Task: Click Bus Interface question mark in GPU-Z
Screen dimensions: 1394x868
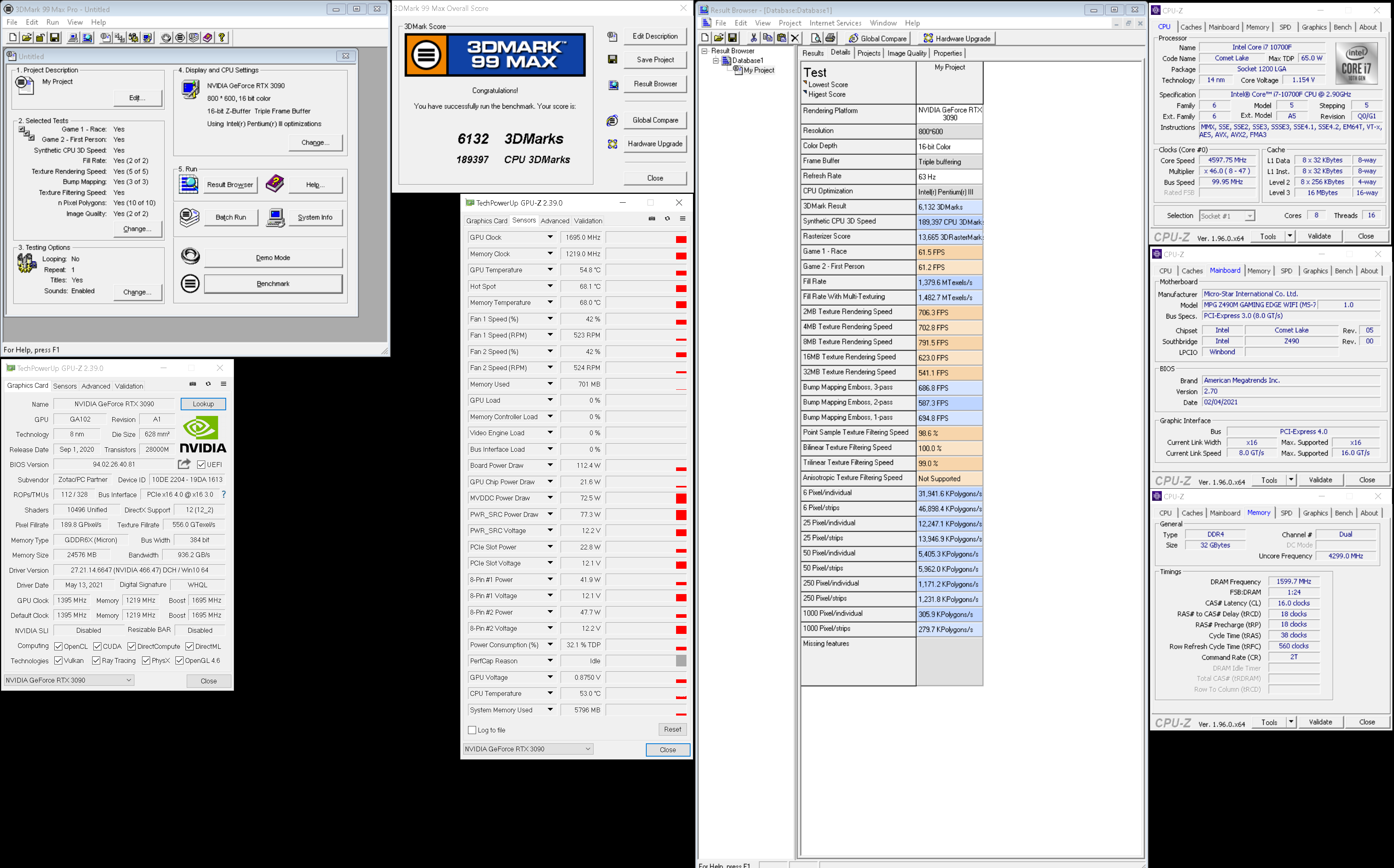Action: pyautogui.click(x=223, y=494)
